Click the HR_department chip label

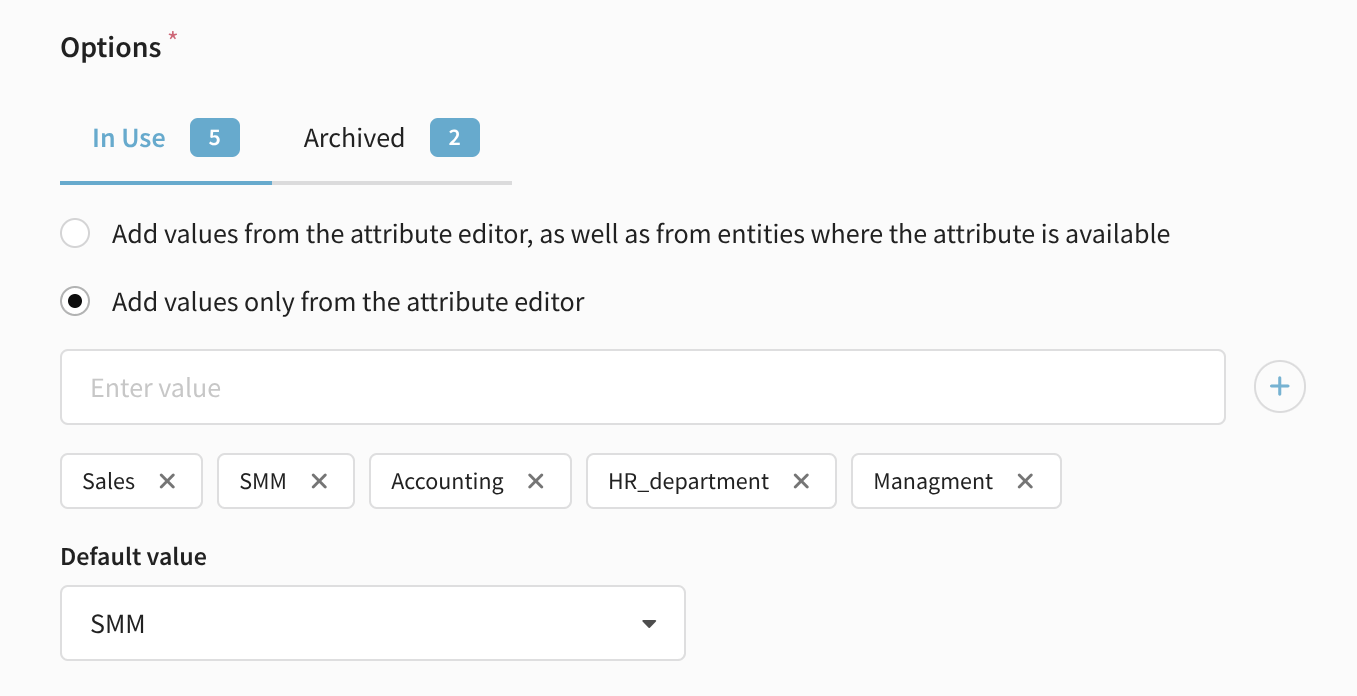coord(688,481)
